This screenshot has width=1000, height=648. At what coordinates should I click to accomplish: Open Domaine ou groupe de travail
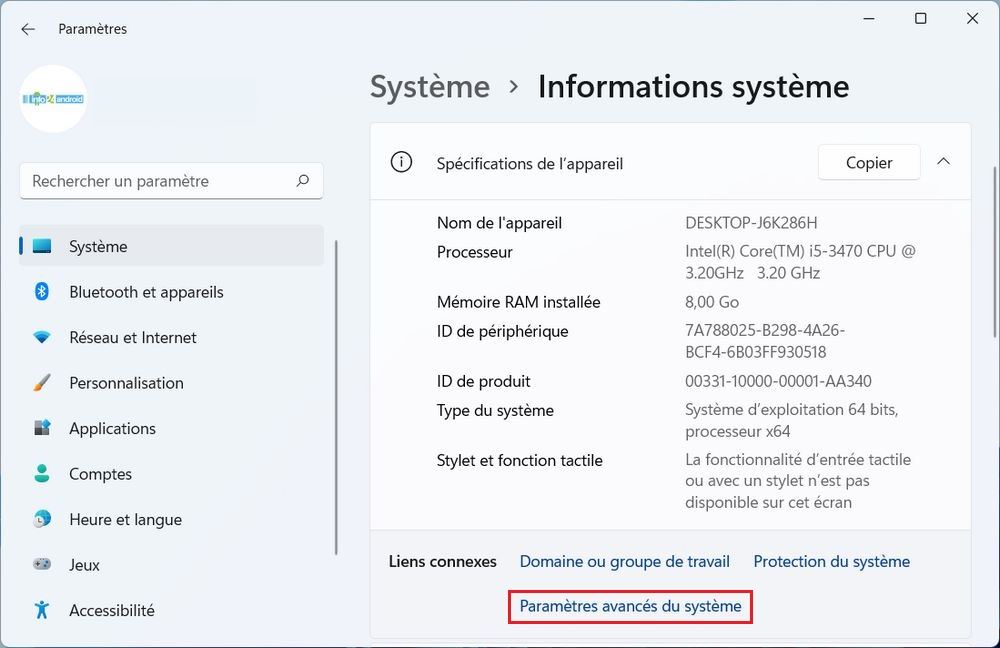pos(624,561)
